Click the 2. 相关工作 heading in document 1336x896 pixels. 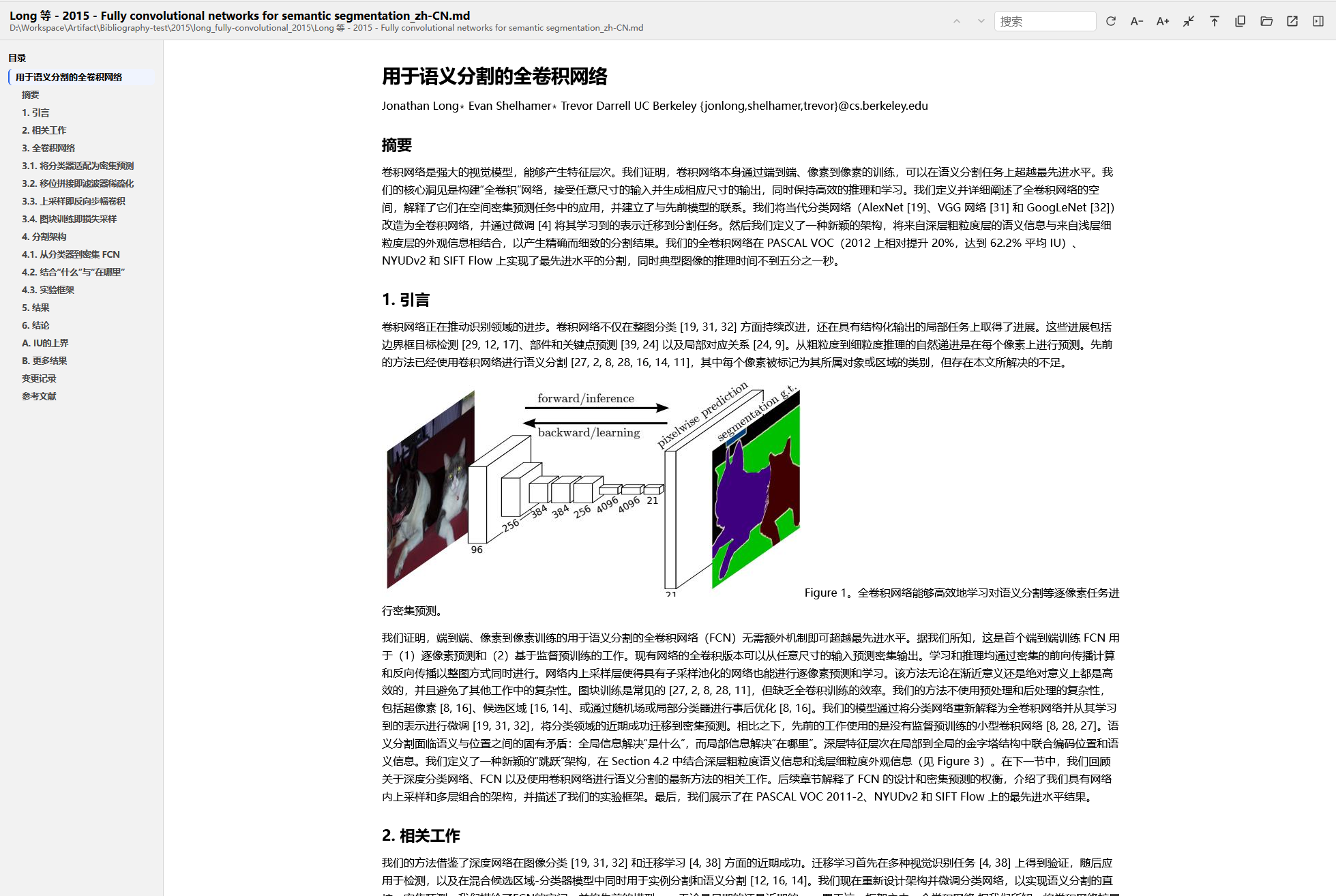[x=421, y=836]
